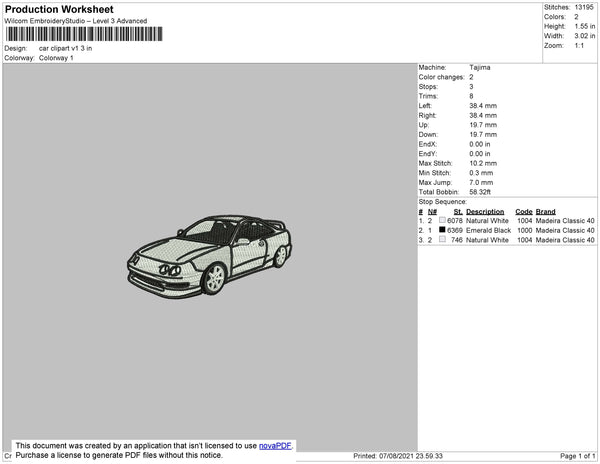Click the Code column header

point(524,212)
